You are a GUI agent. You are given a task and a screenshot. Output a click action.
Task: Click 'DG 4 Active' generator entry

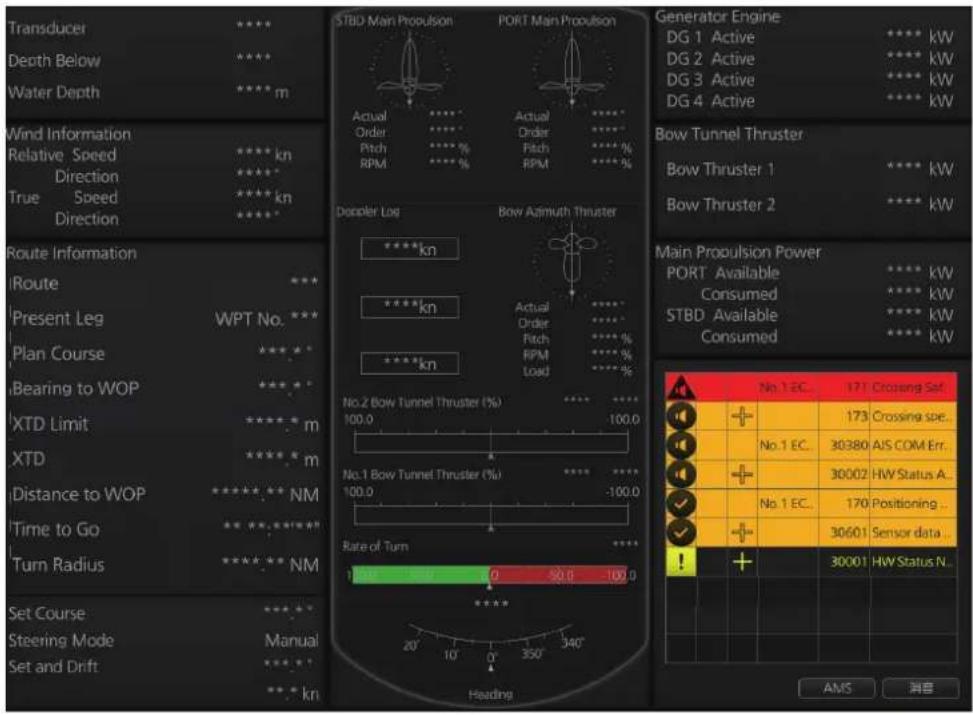click(711, 101)
